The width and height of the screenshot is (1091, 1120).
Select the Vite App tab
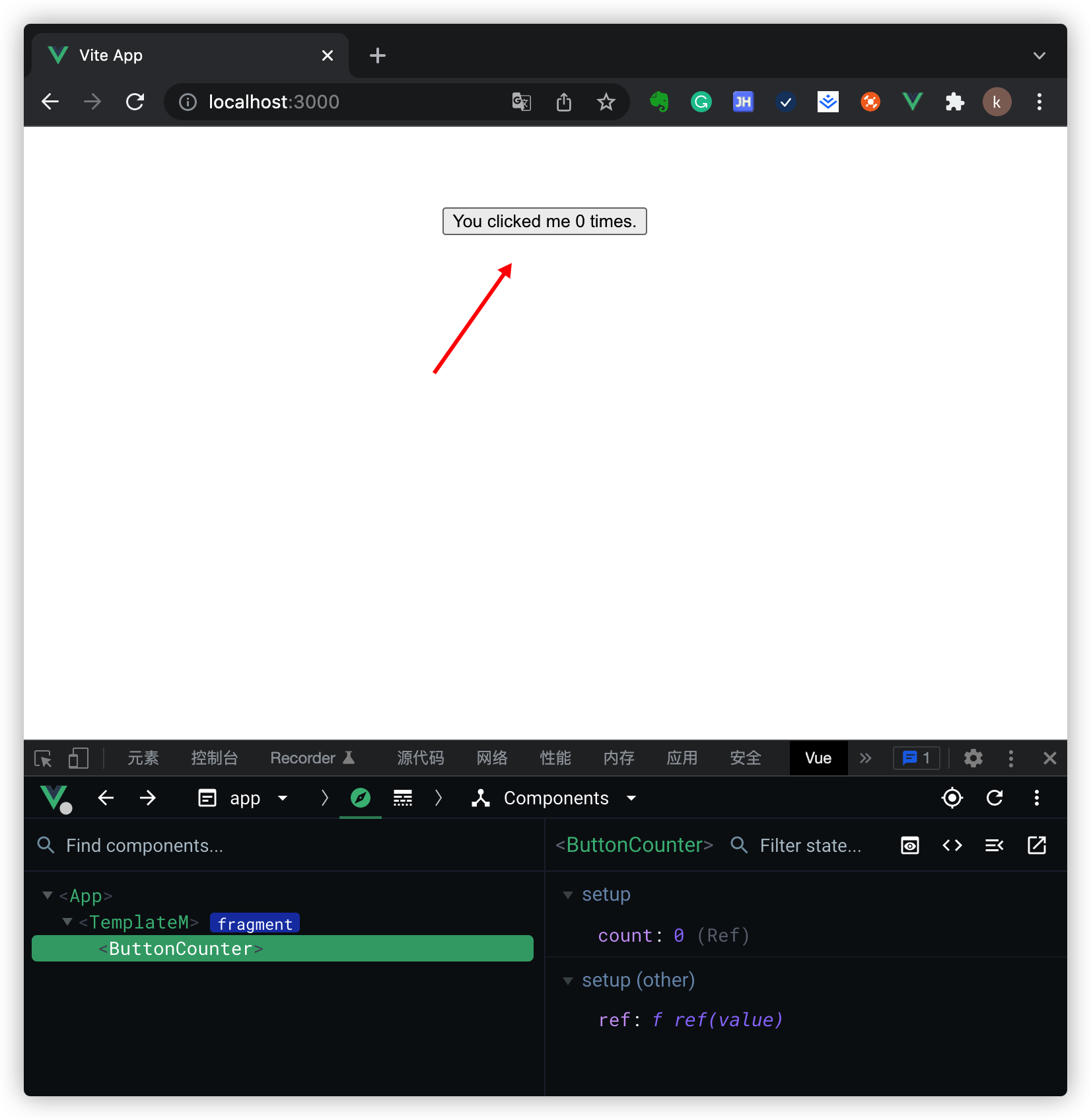190,55
